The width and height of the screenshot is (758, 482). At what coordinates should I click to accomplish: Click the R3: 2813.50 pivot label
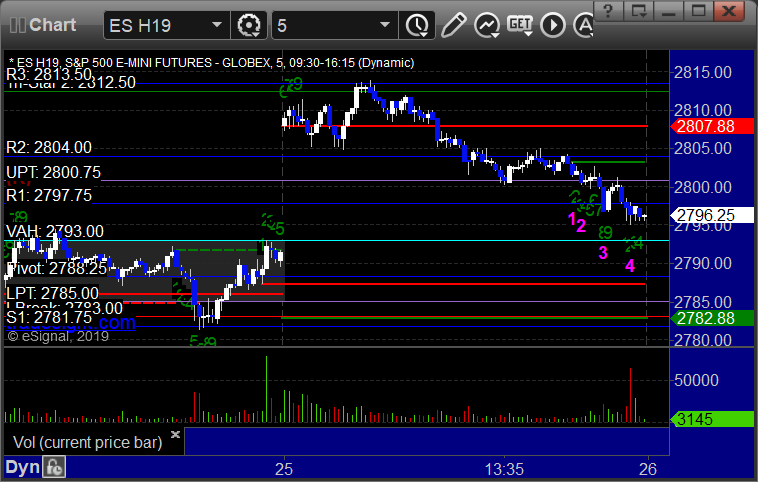[49, 74]
